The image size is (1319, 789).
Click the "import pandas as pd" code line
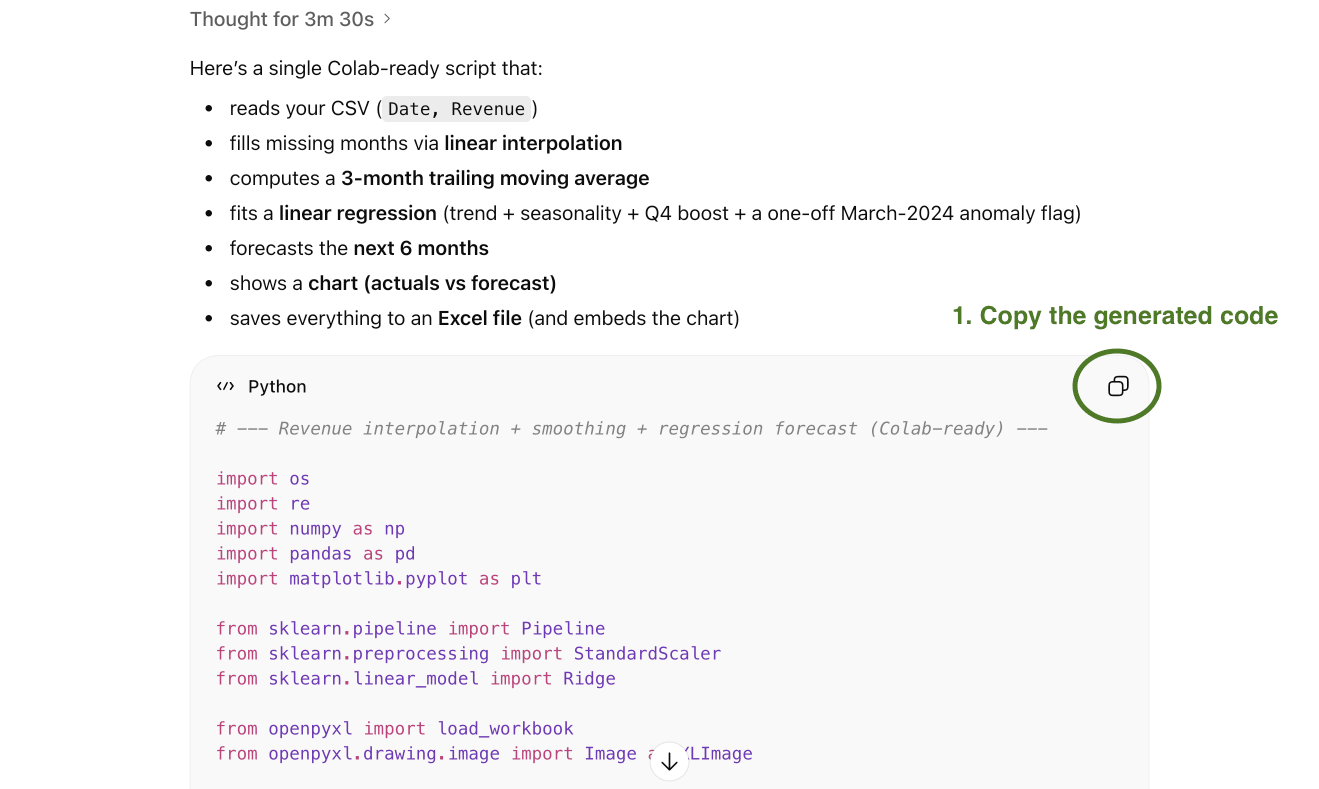point(315,554)
